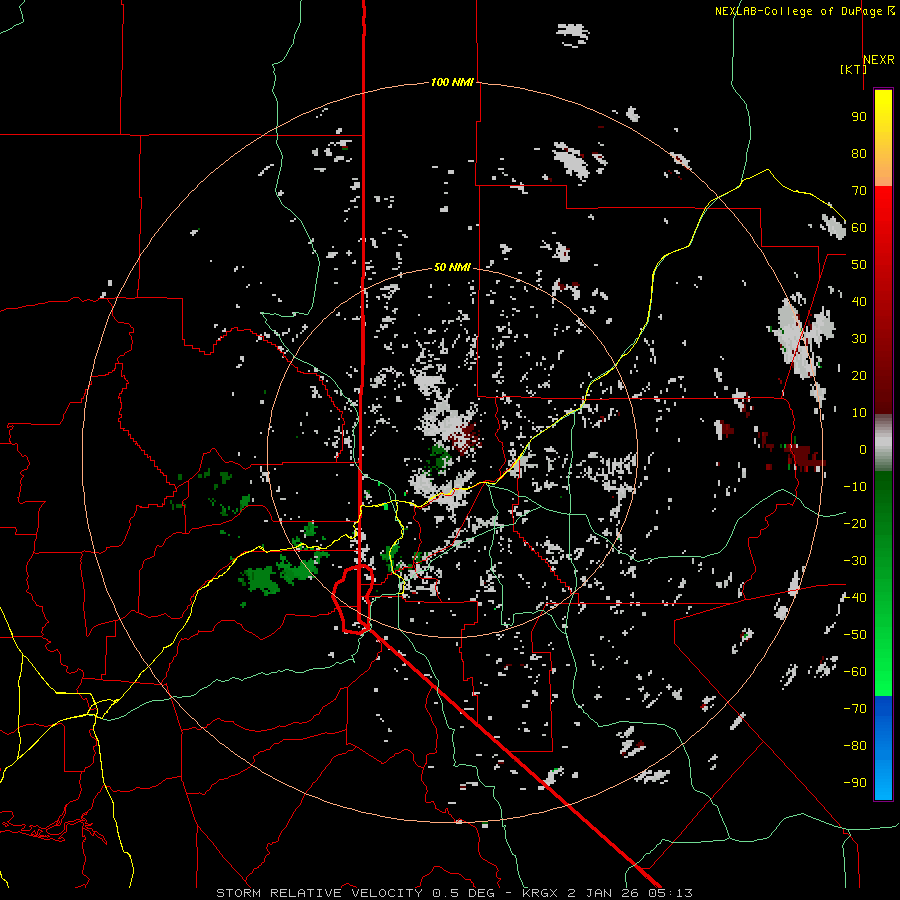The width and height of the screenshot is (900, 900).
Task: Click the -30 value on velocity scale
Action: 855,561
